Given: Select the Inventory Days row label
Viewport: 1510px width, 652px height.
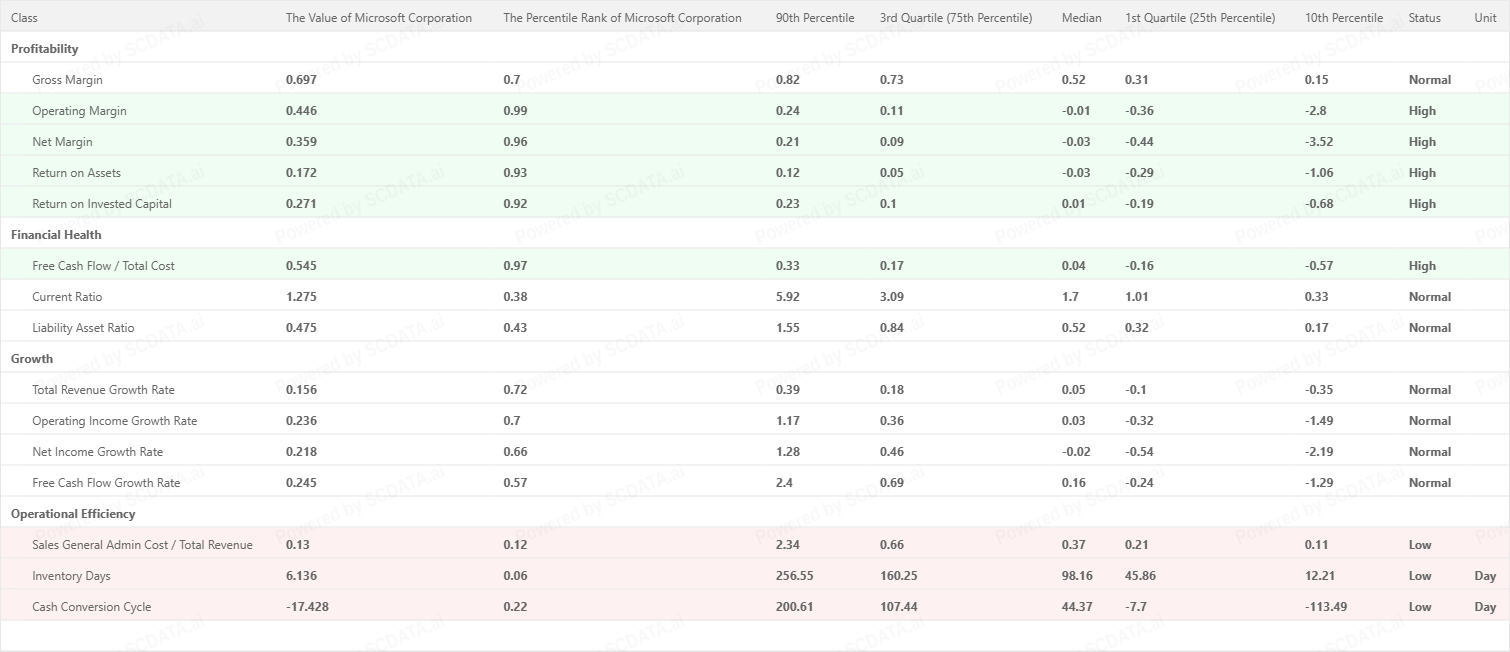Looking at the screenshot, I should click(71, 576).
